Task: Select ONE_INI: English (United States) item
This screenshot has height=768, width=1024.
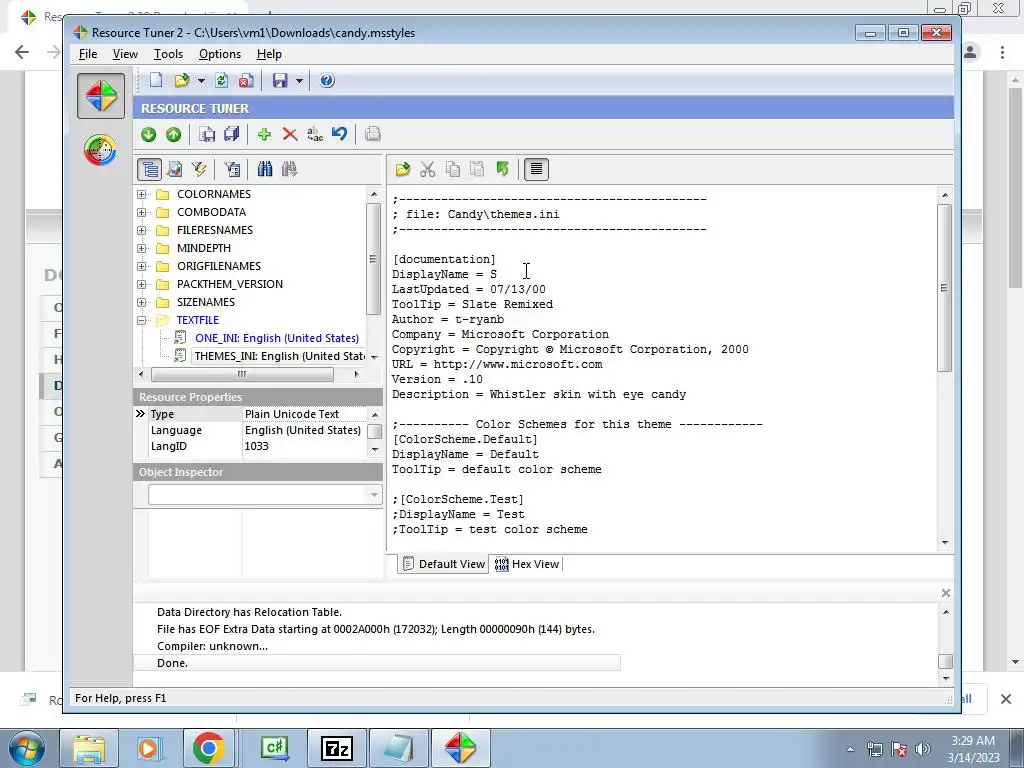Action: 276,338
